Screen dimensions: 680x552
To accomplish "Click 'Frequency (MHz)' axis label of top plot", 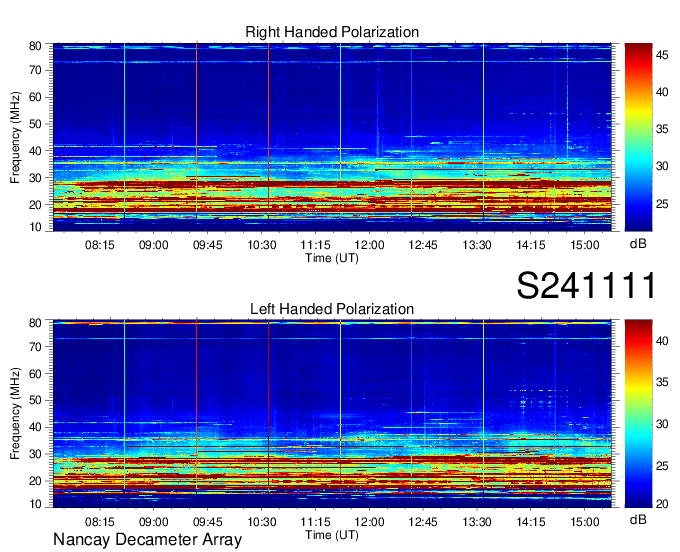I will pos(15,137).
